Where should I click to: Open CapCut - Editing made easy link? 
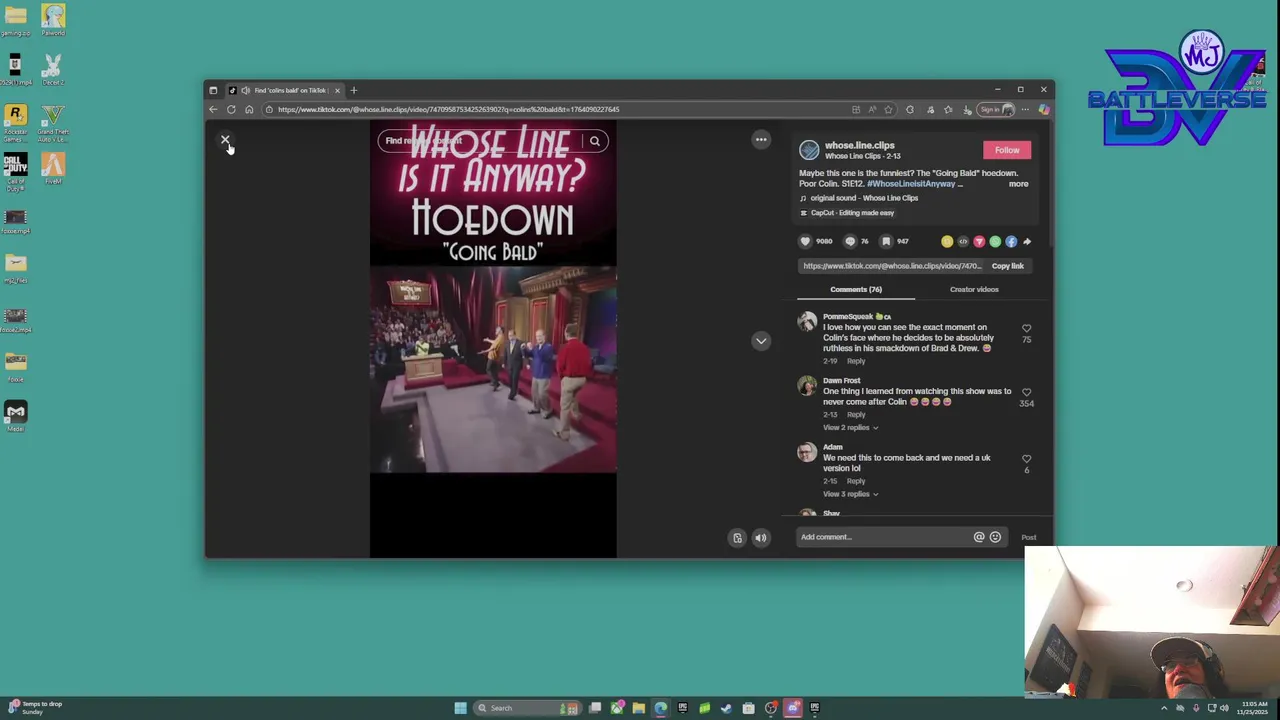click(x=852, y=213)
